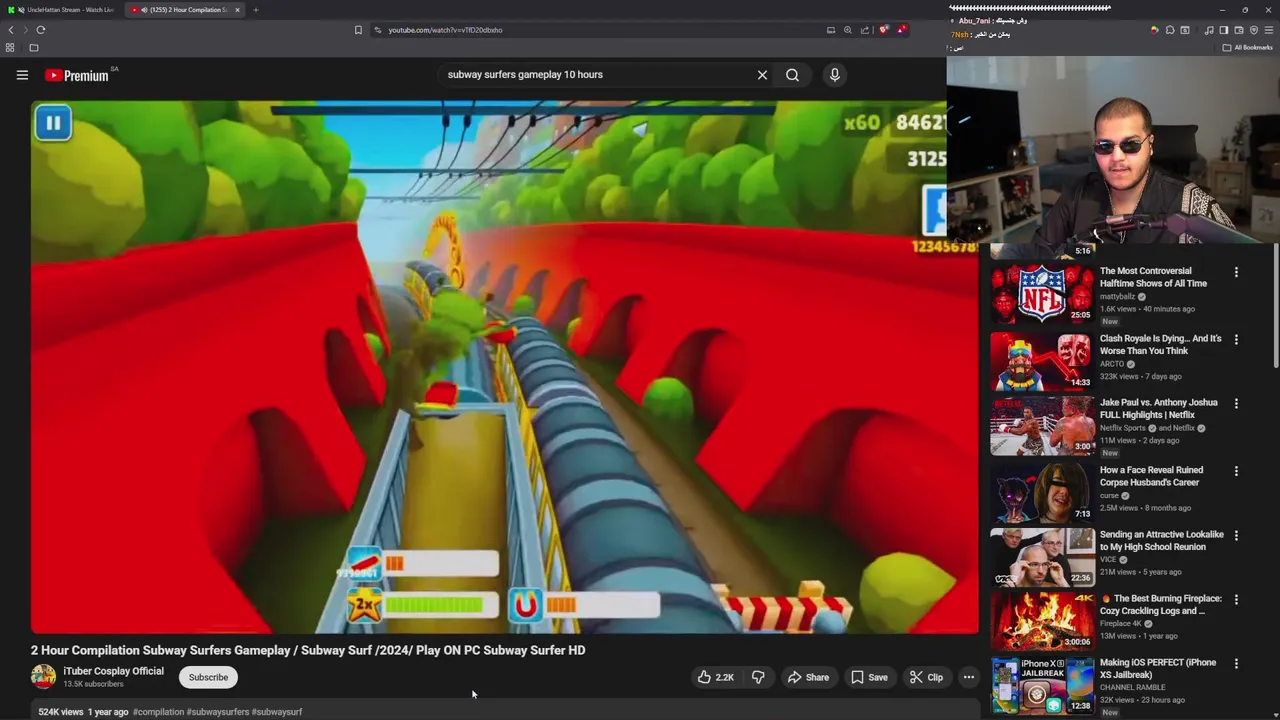Open options menu for Burning Fireplace video
The image size is (1280, 720).
pyautogui.click(x=1236, y=600)
